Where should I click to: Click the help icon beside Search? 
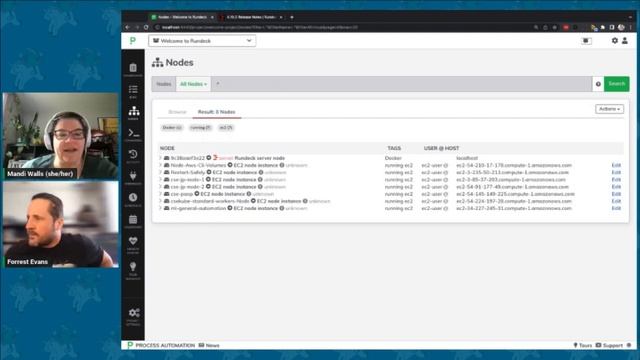(x=598, y=84)
